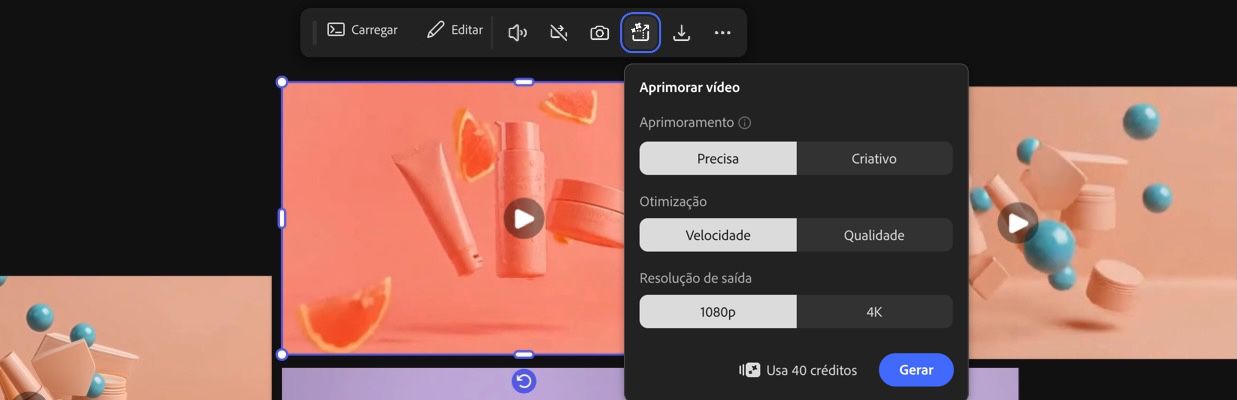The image size is (1237, 400).
Task: Play the blue spheres video on right
Action: [1017, 222]
